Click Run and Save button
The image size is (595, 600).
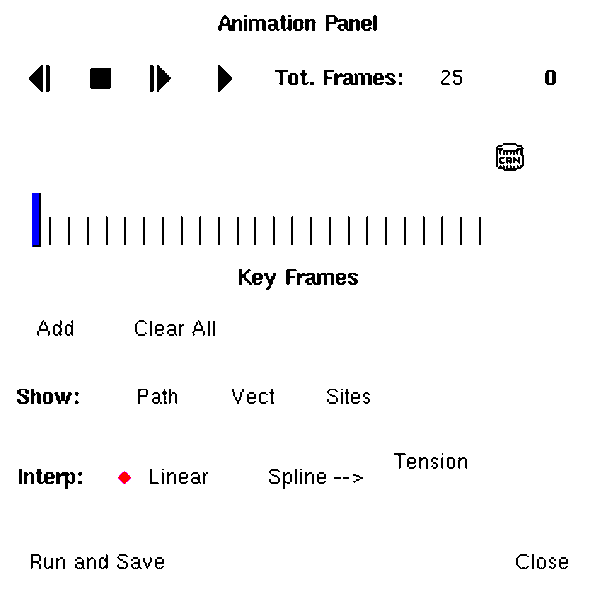point(97,562)
